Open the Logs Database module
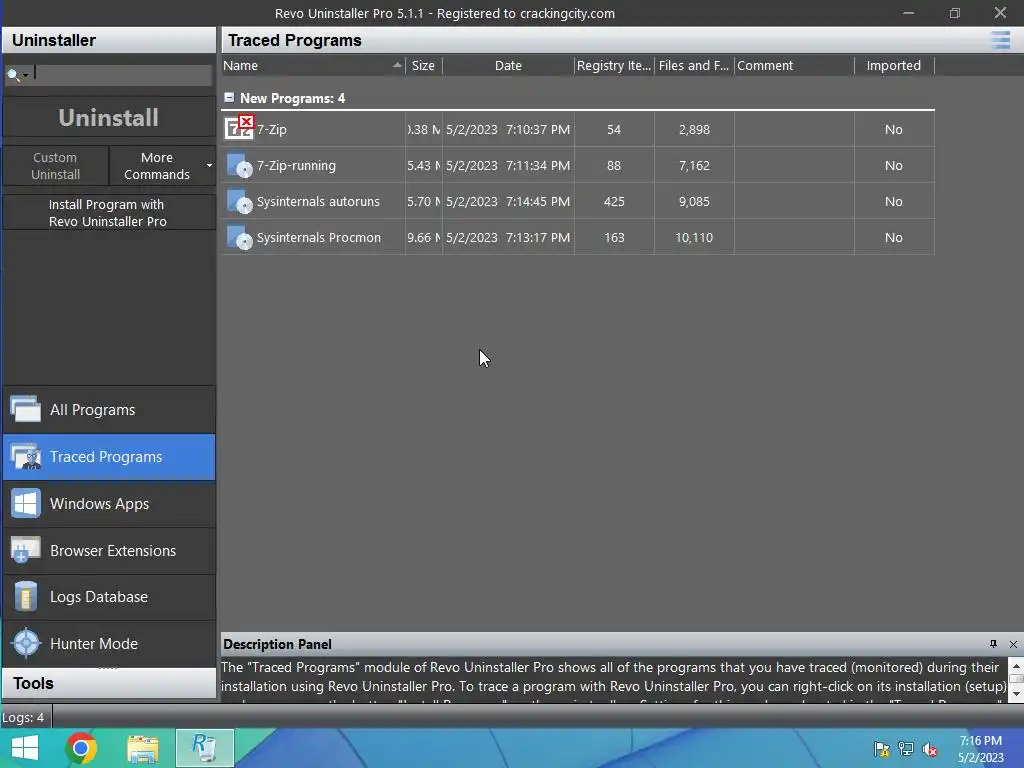Screen dimensions: 1024x768 click(108, 597)
